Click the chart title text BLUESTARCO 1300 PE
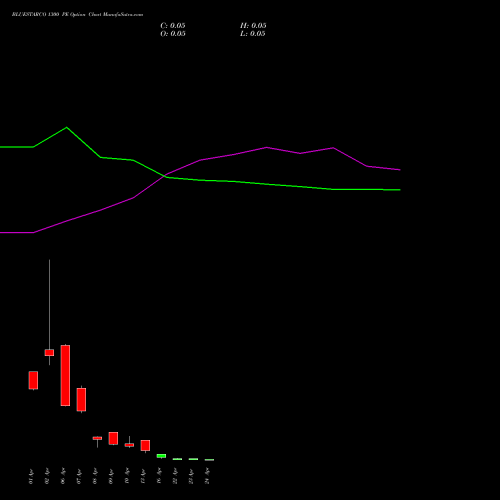 (x=40, y=14)
